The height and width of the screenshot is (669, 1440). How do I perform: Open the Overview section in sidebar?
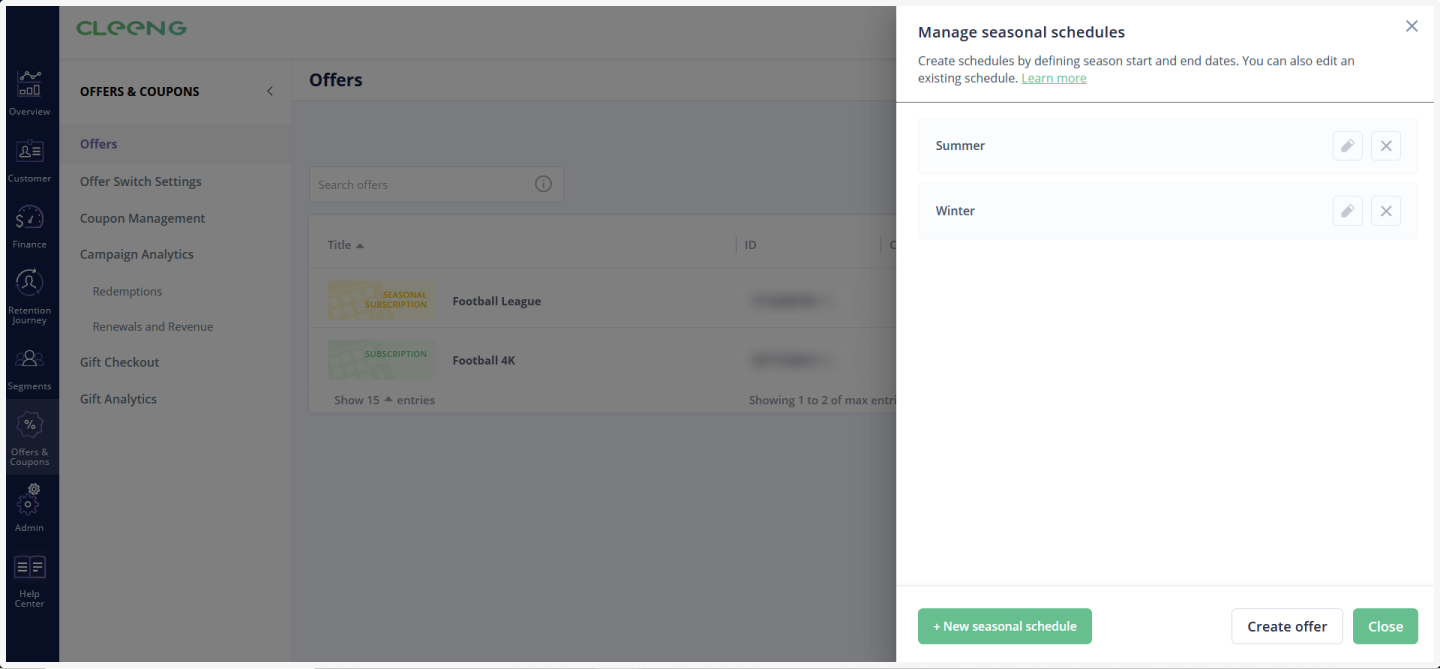[29, 92]
